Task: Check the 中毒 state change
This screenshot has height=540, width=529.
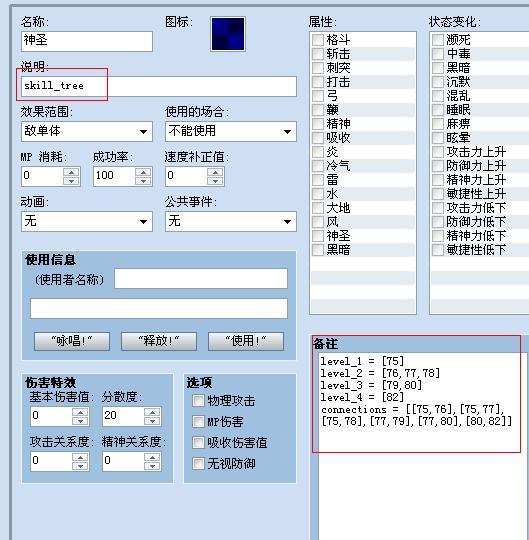Action: tap(438, 54)
